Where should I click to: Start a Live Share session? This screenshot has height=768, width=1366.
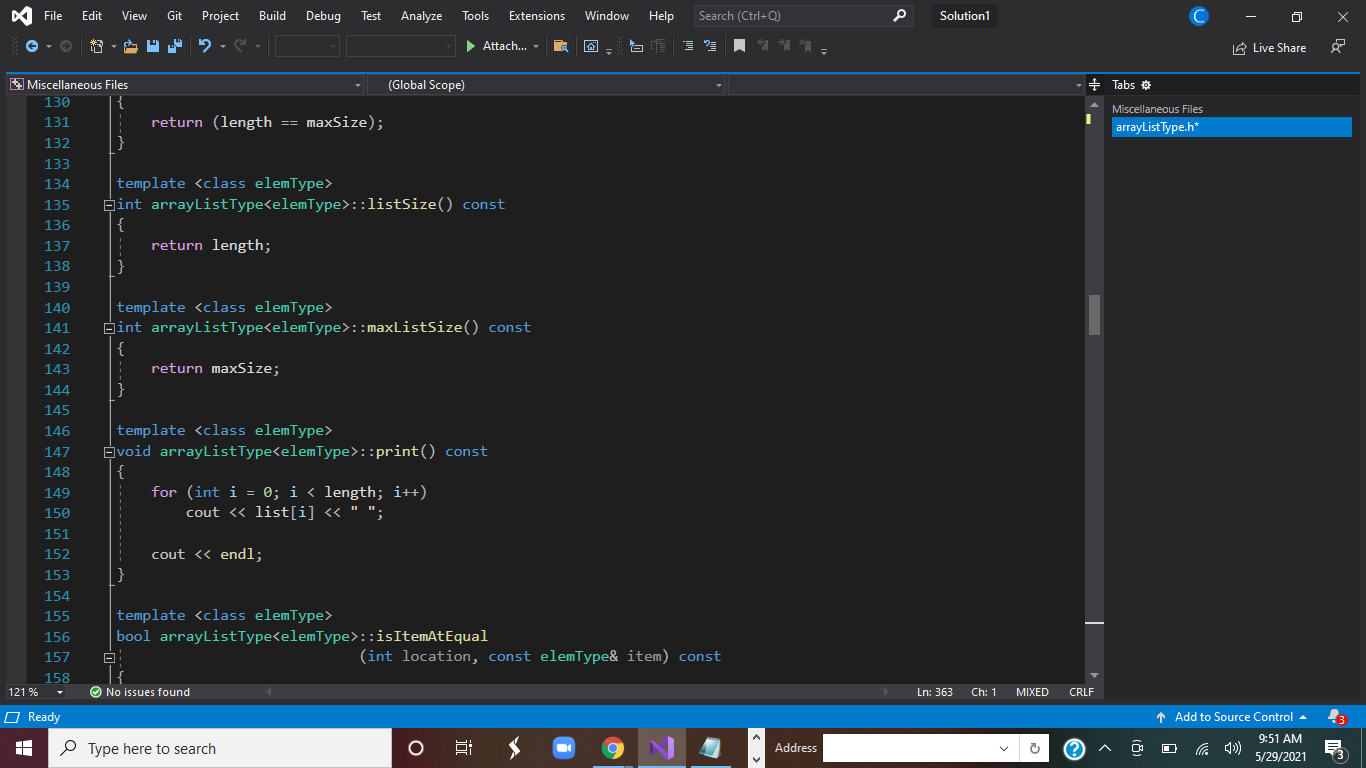pos(1270,47)
